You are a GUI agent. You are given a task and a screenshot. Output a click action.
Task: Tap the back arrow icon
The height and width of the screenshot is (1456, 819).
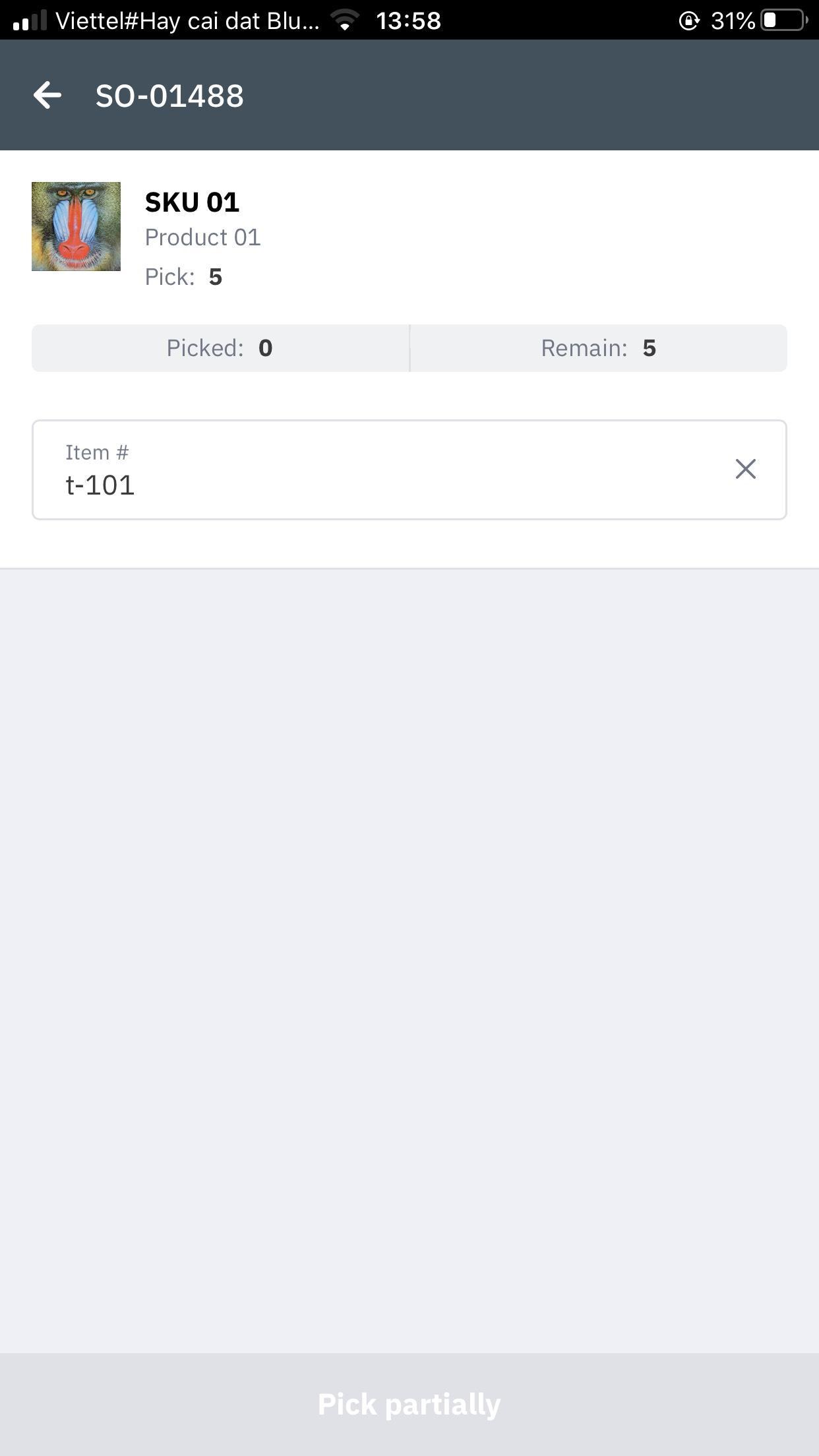47,96
